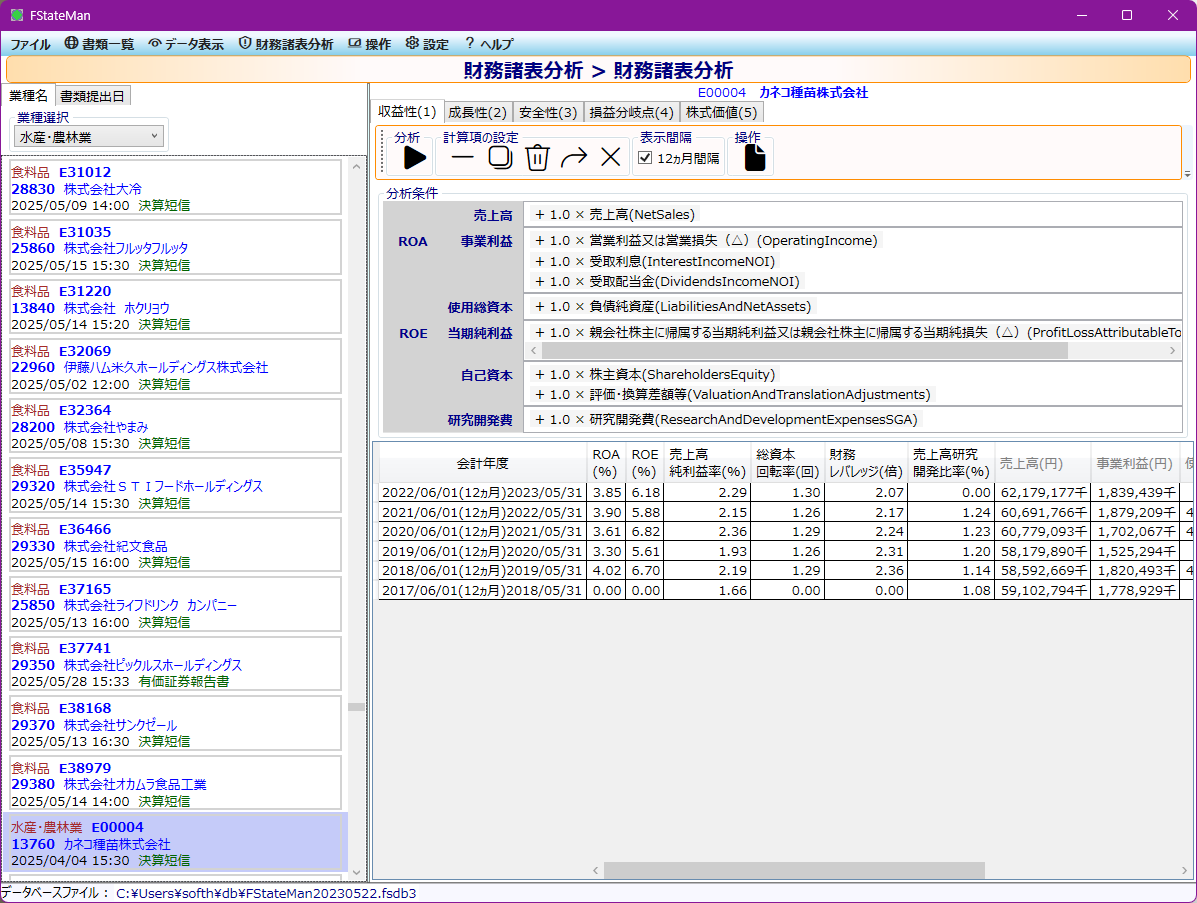Select company 株式会社オカムラ食品工業 in list

point(175,784)
